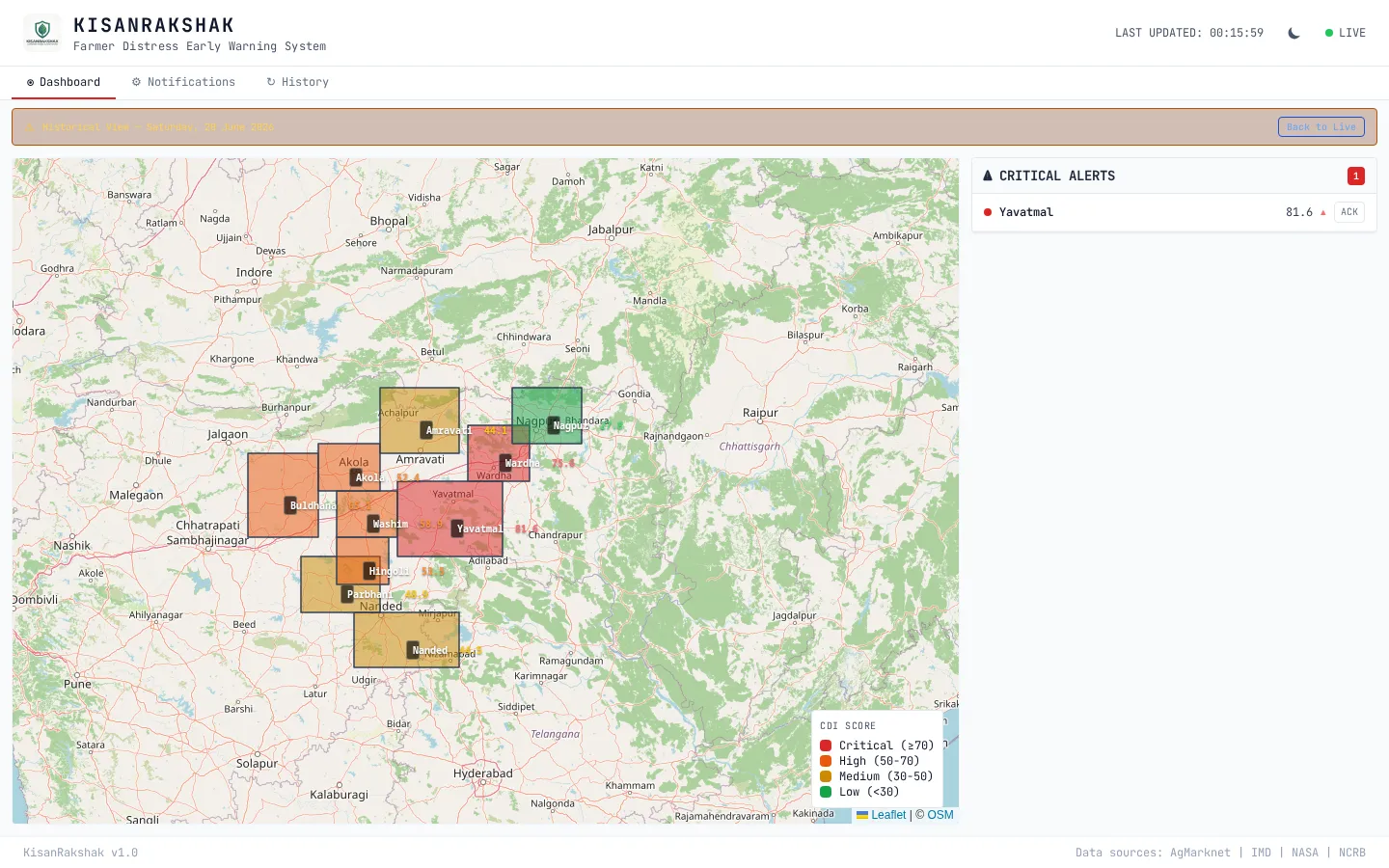Click the Yavatmal district map marker

(457, 529)
